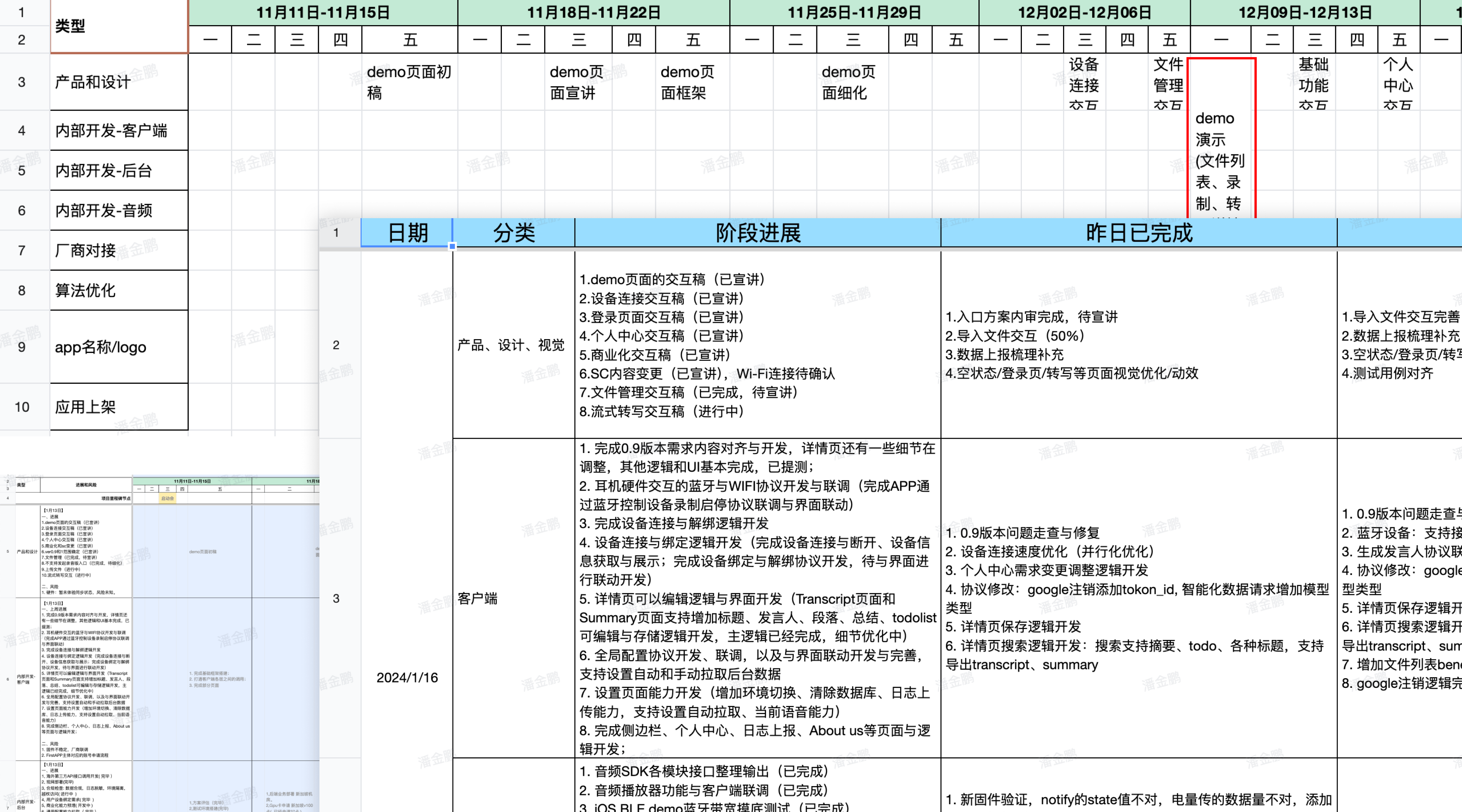Select the 阶段进展 header cell
The image size is (1462, 812).
click(758, 232)
